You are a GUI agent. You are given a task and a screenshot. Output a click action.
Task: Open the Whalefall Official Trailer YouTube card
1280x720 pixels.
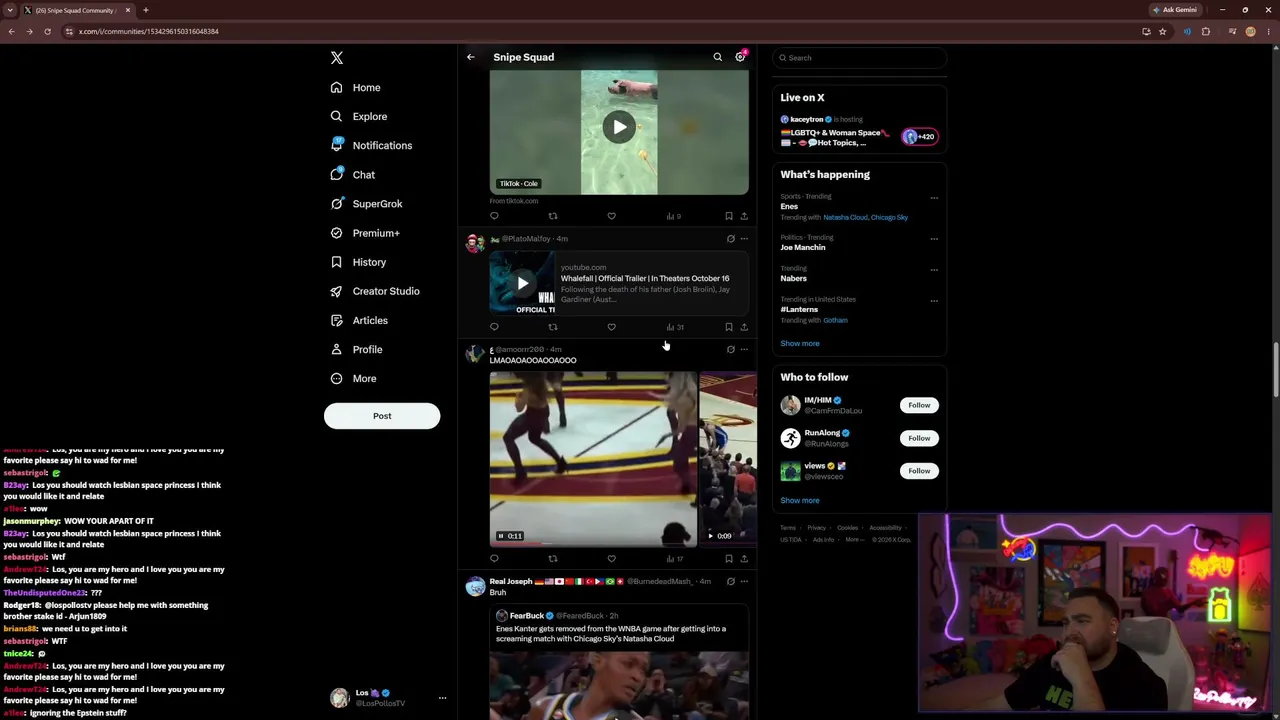(619, 283)
